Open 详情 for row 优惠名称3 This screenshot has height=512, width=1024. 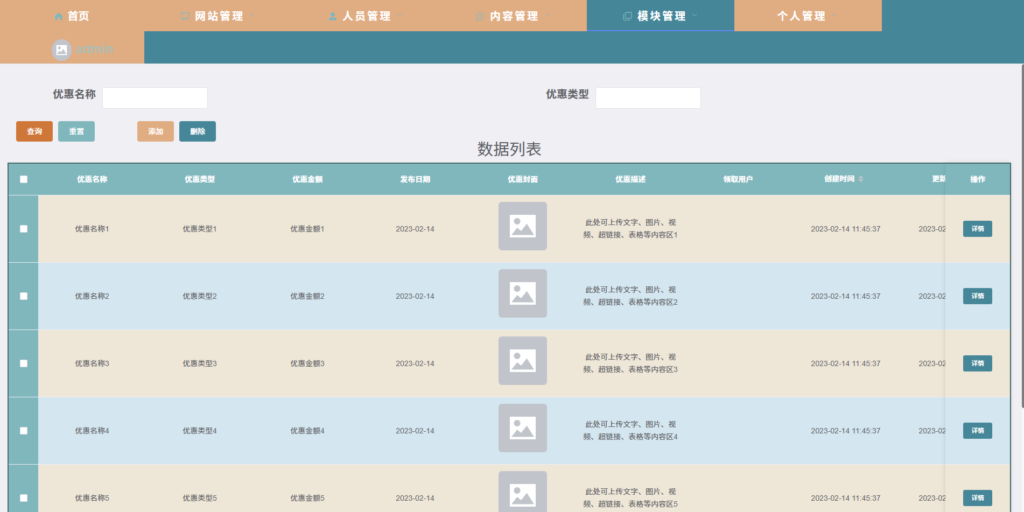click(x=977, y=363)
